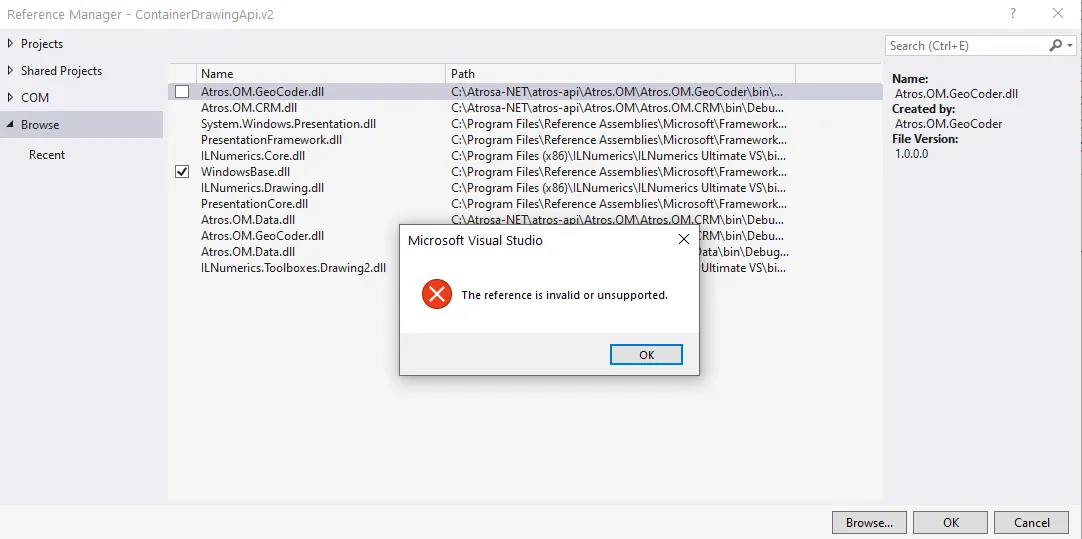The height and width of the screenshot is (539, 1082).
Task: Click the Browse... button
Action: [x=869, y=522]
